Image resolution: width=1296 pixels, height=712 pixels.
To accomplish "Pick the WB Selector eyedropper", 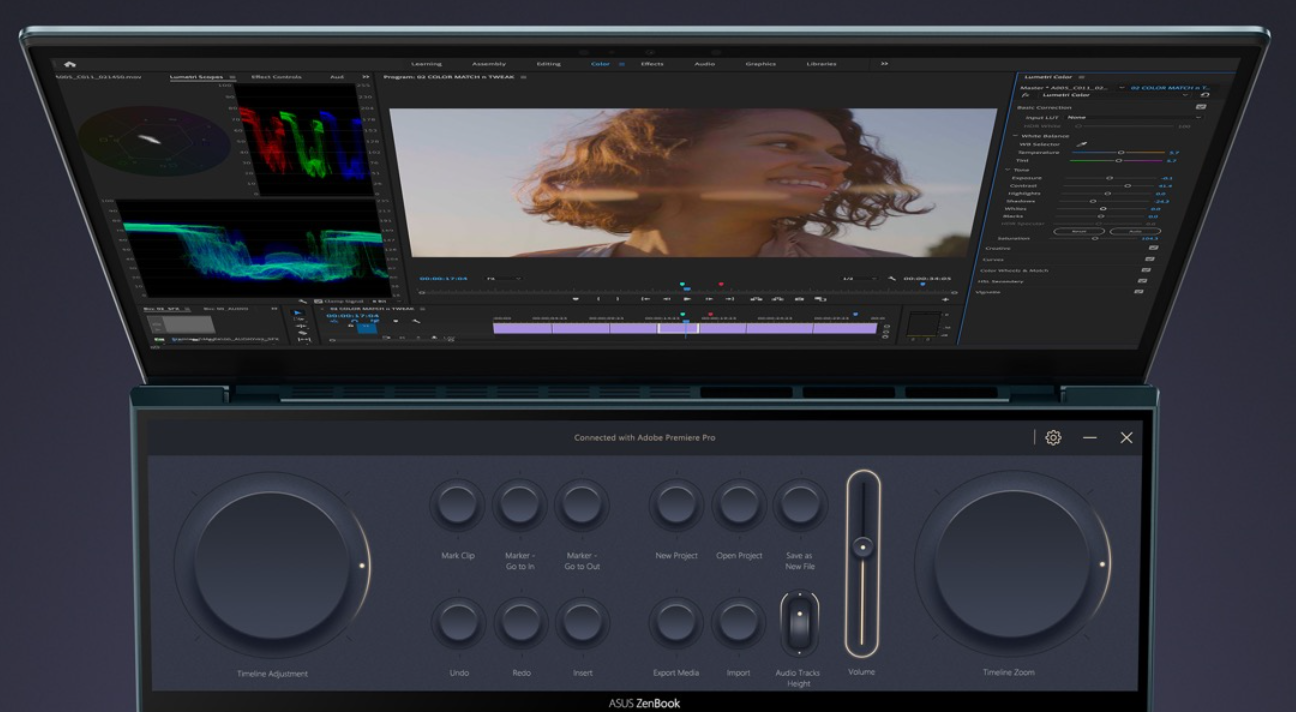I will [1080, 144].
